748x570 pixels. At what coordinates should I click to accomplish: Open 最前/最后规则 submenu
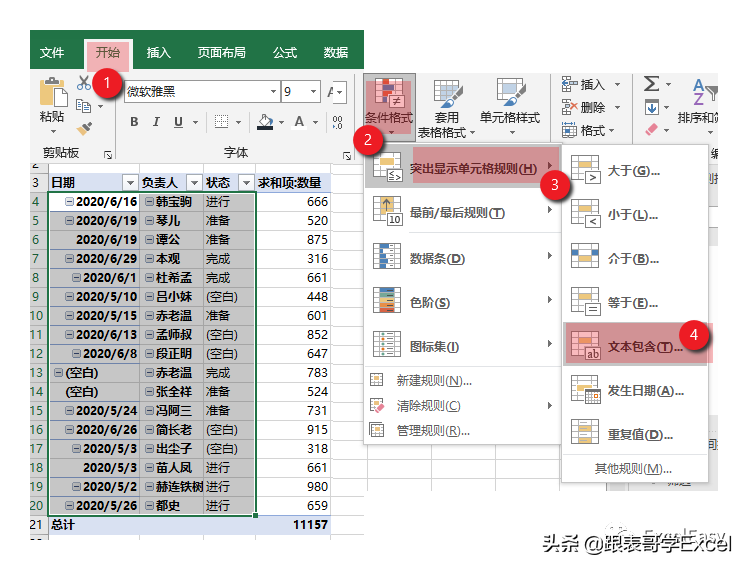463,212
